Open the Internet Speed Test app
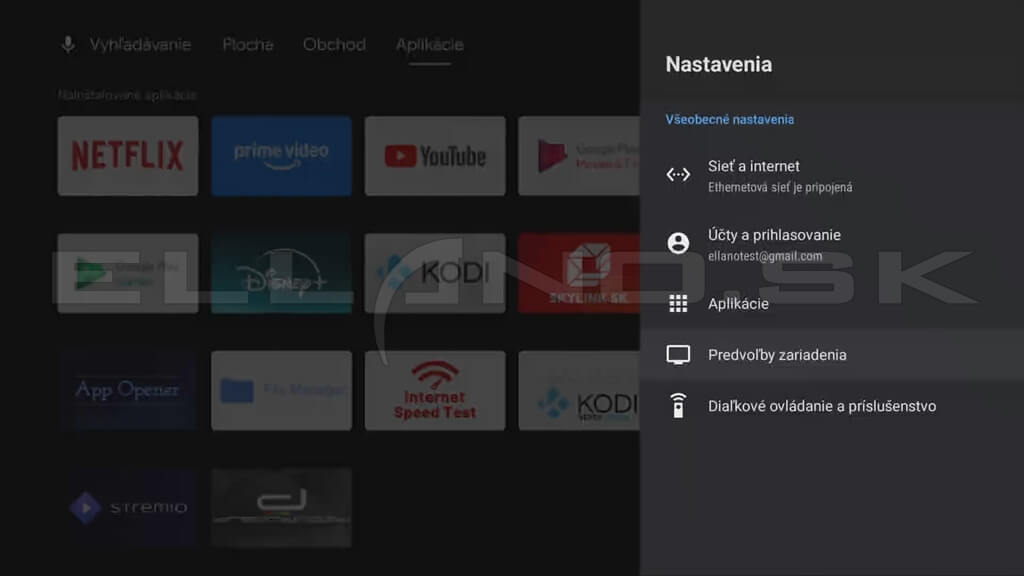 click(x=435, y=390)
